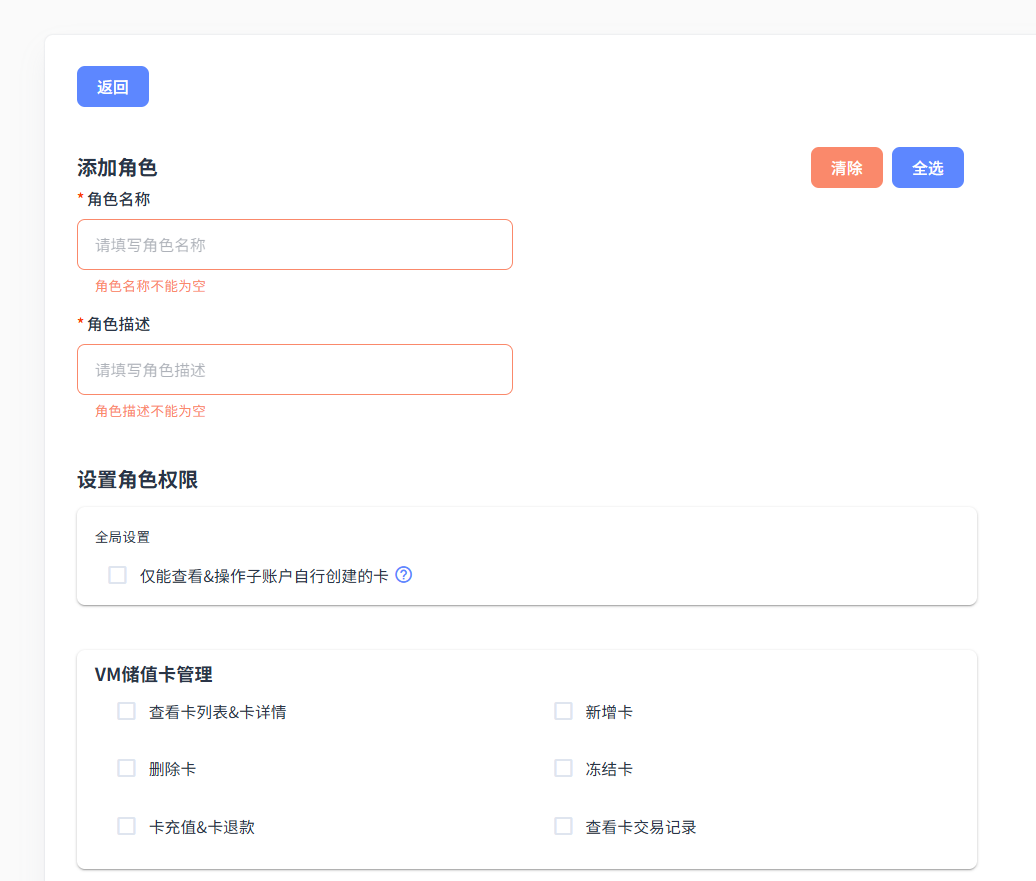Click the 角色名称不能为空 error message
This screenshot has height=881, width=1036.
coord(150,286)
